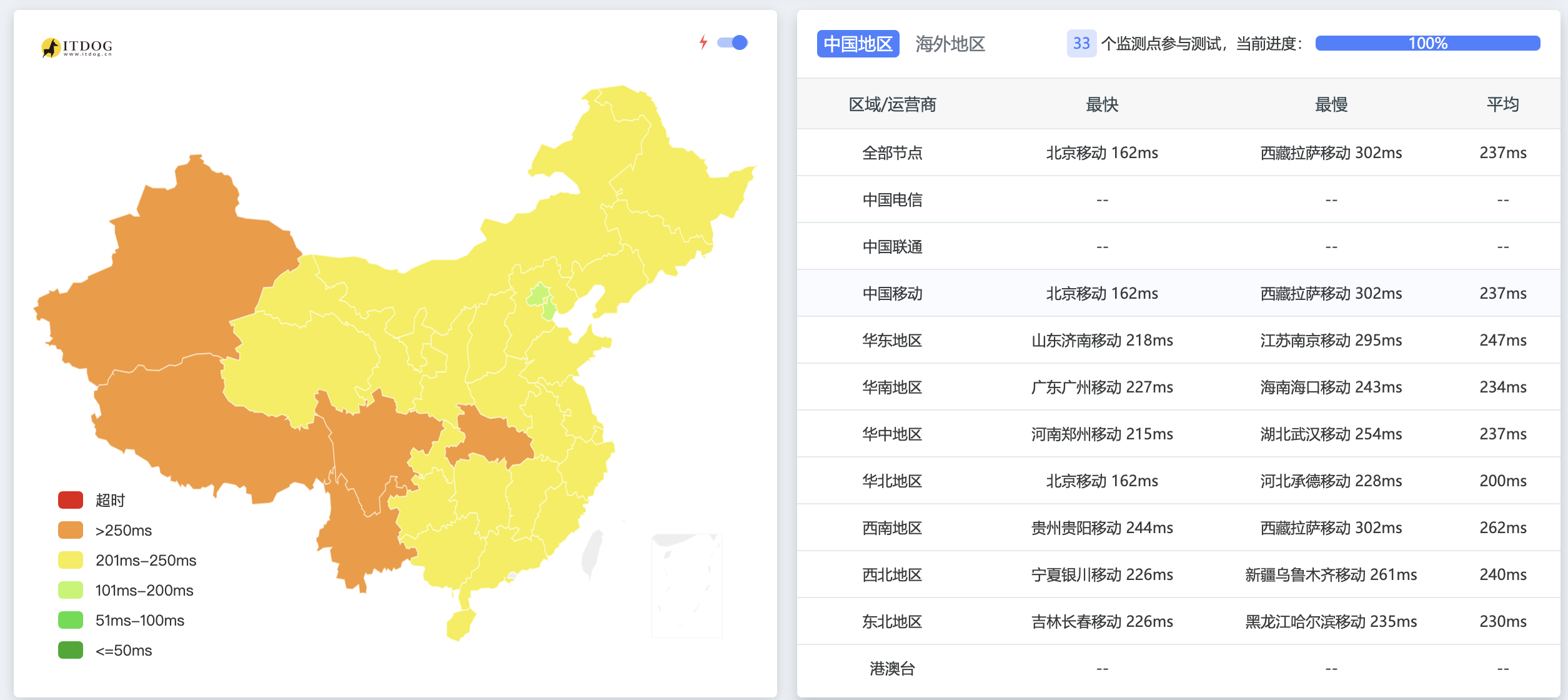The width and height of the screenshot is (1568, 700).
Task: Toggle the blue switch above map
Action: (732, 42)
